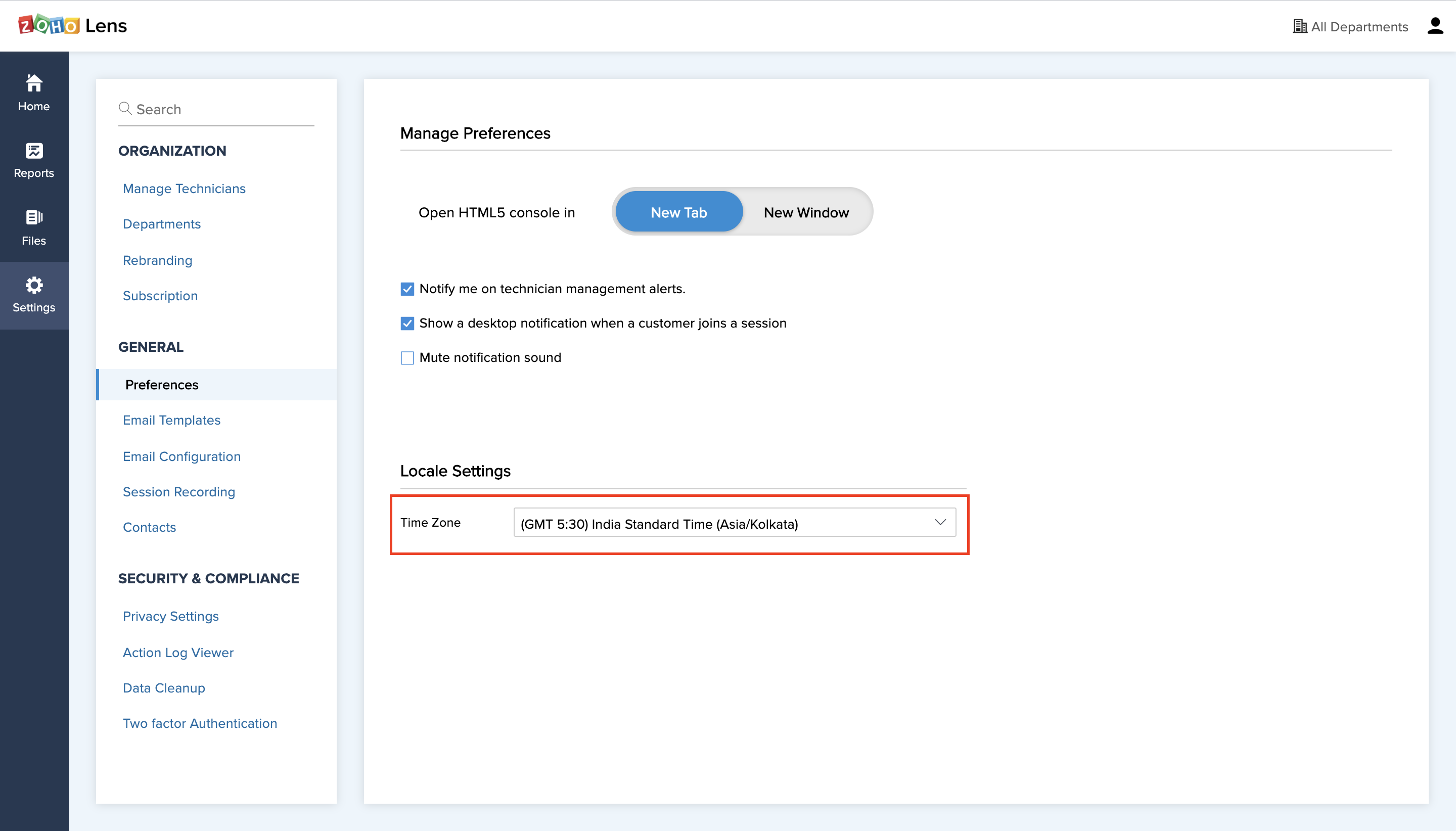Enable Mute notification sound checkbox
This screenshot has height=831, width=1456.
407,358
